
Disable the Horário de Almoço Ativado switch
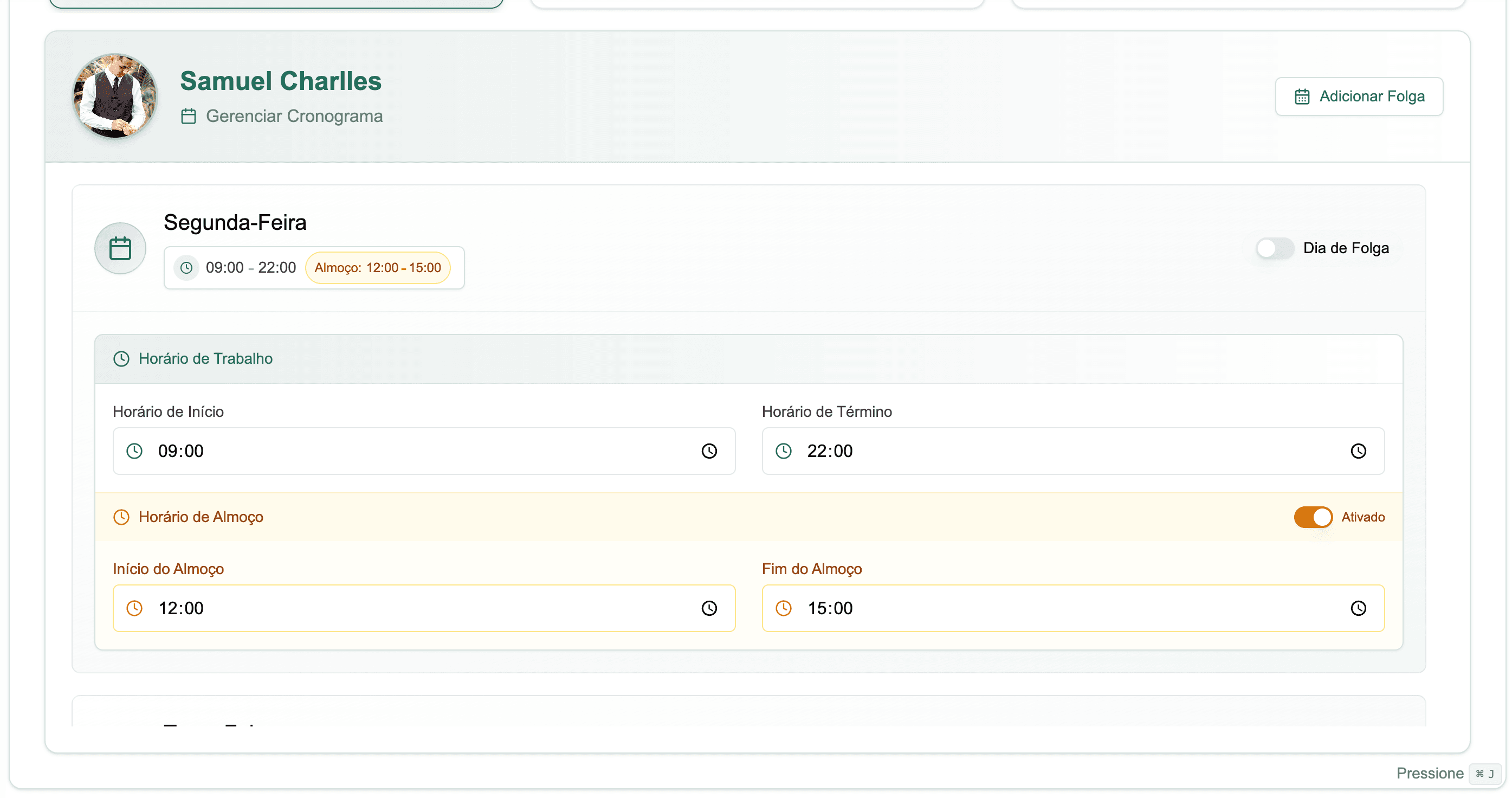click(1313, 517)
